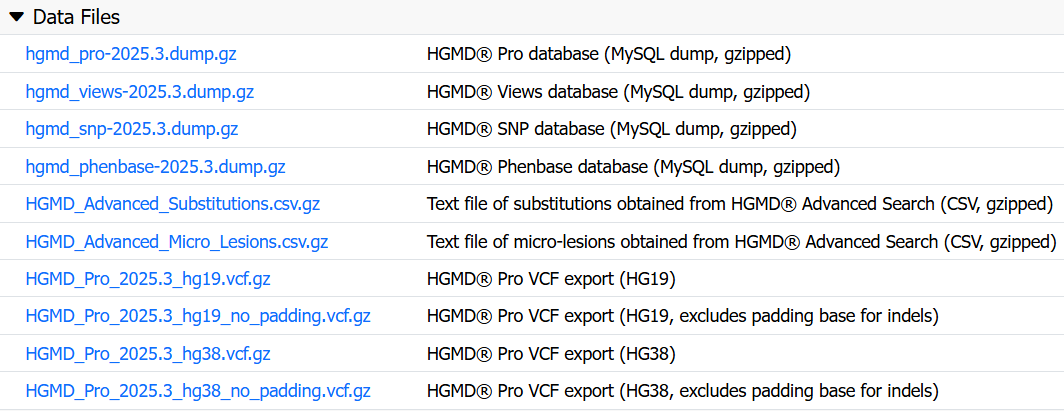Select the HGMD_Pro_2025.3_hg19_no_padding.vcf.gz link

[x=198, y=316]
